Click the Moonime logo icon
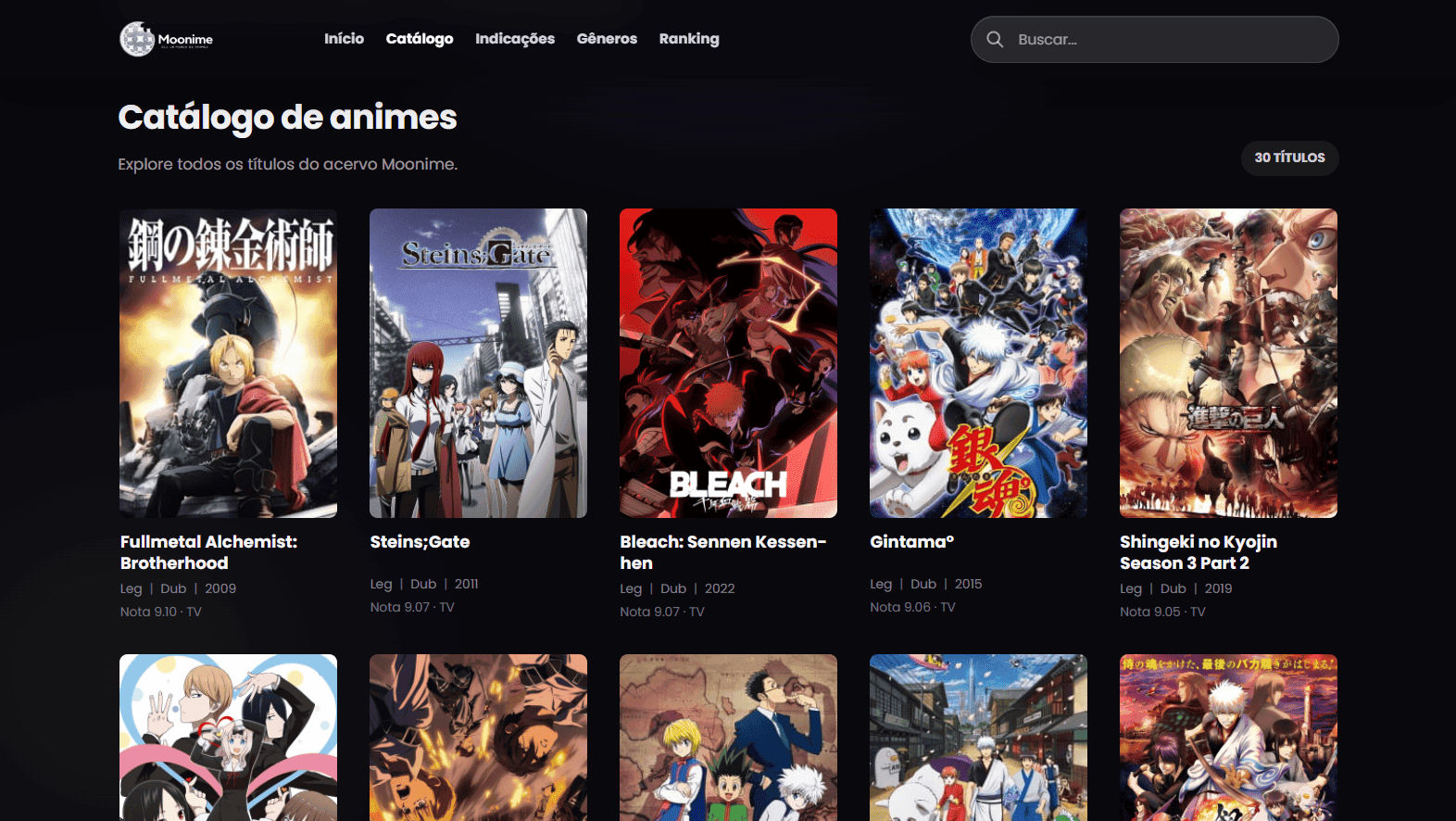Screen dimensions: 1456x821 point(137,39)
